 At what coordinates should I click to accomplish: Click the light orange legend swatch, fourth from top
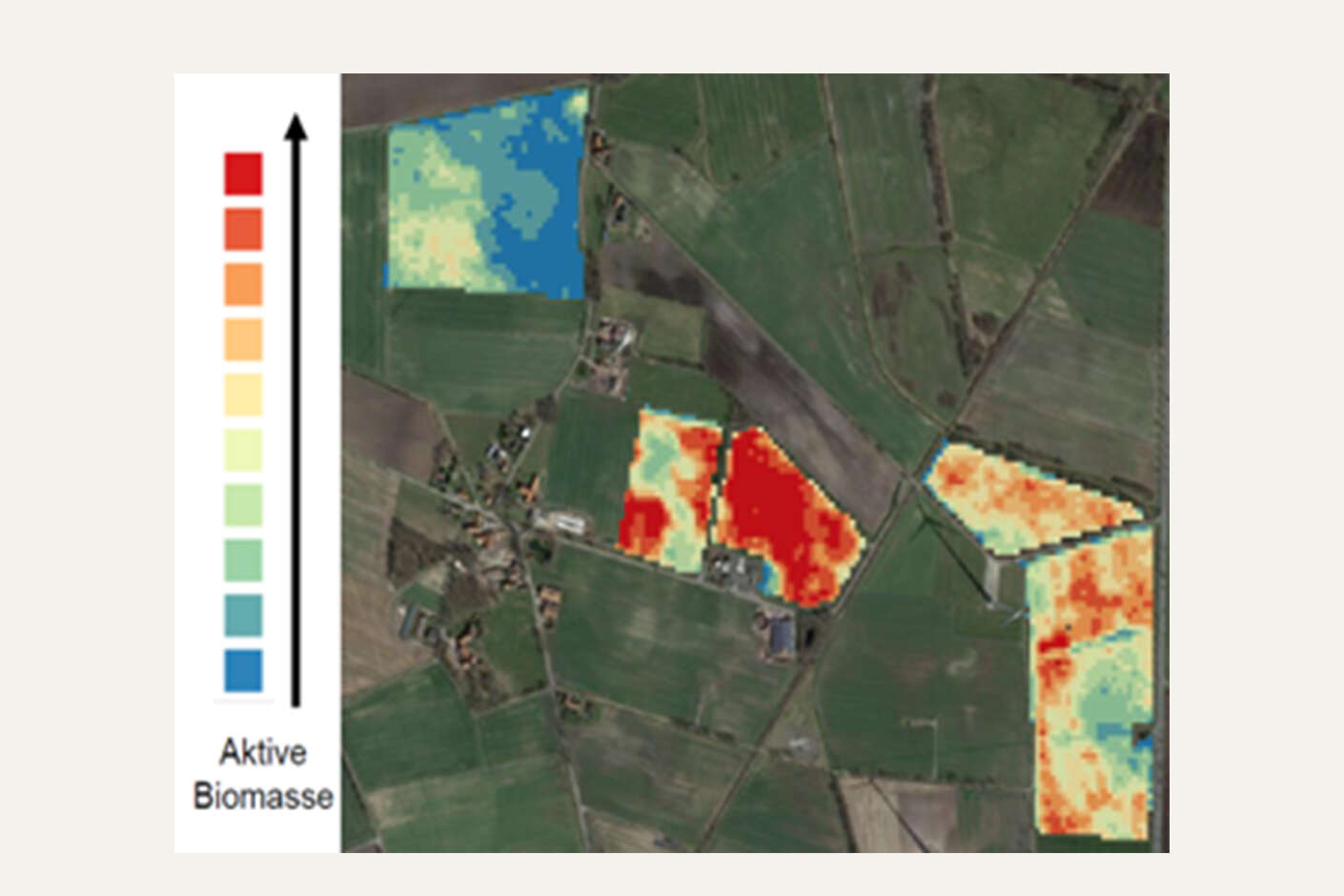pyautogui.click(x=243, y=339)
